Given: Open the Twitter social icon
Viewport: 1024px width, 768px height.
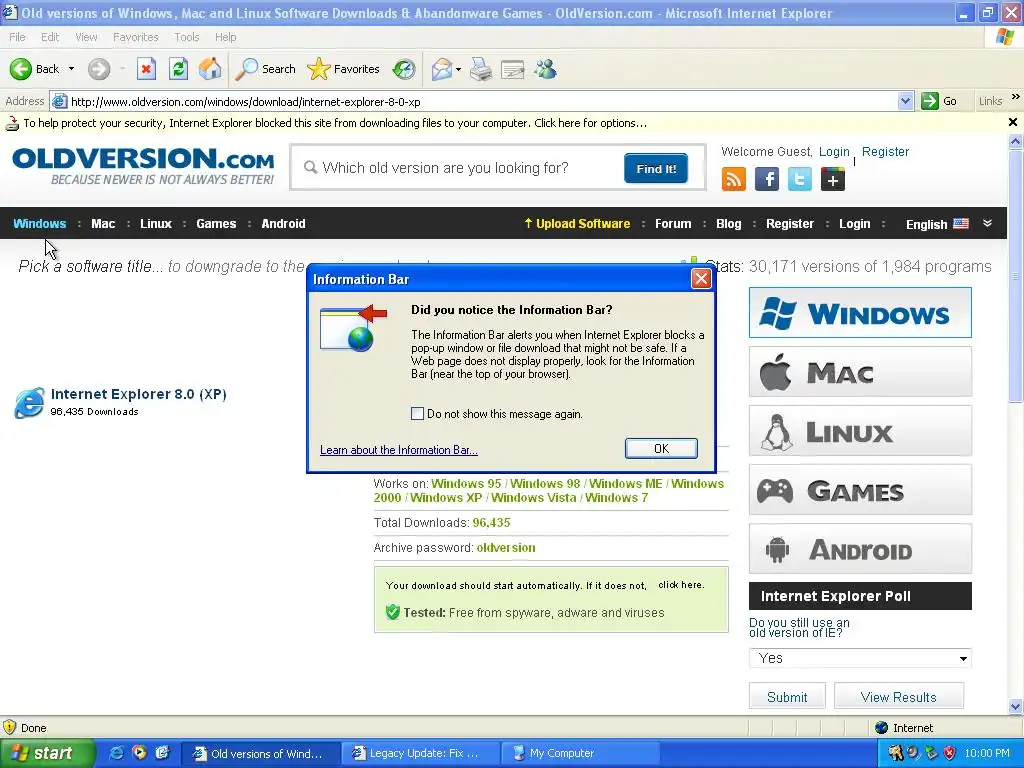Looking at the screenshot, I should coord(800,179).
